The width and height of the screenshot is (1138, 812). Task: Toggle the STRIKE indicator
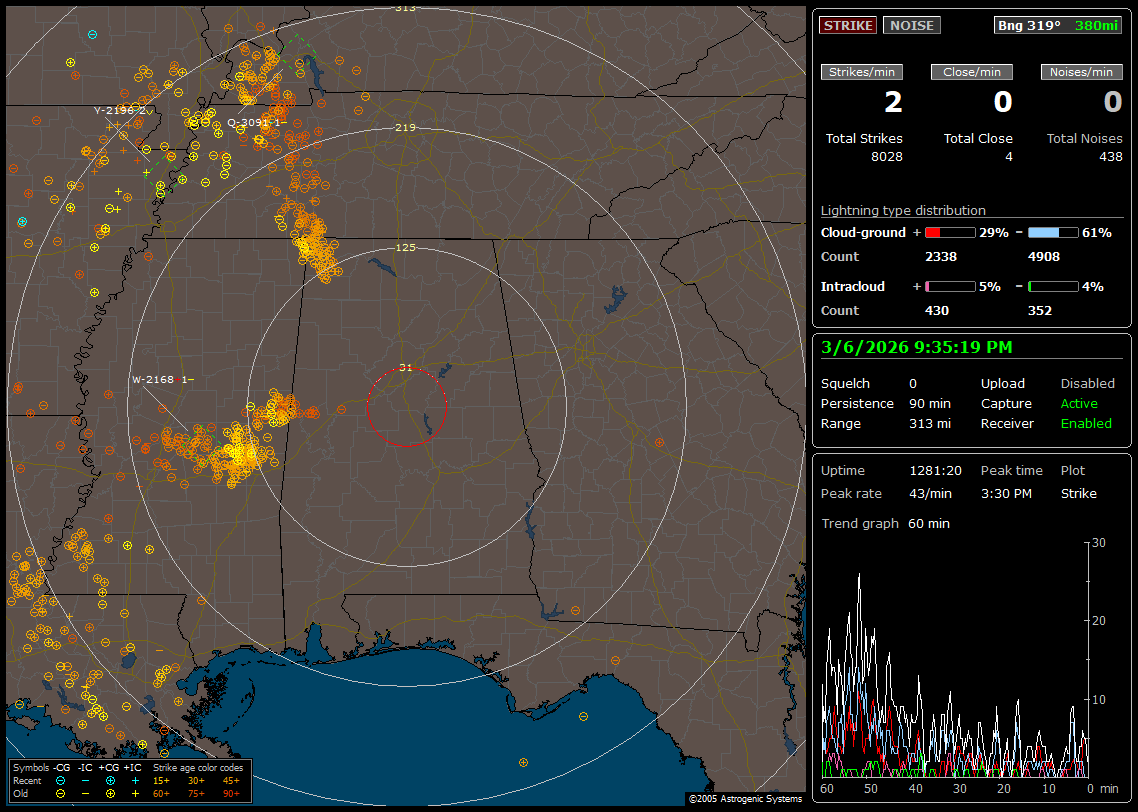847,25
